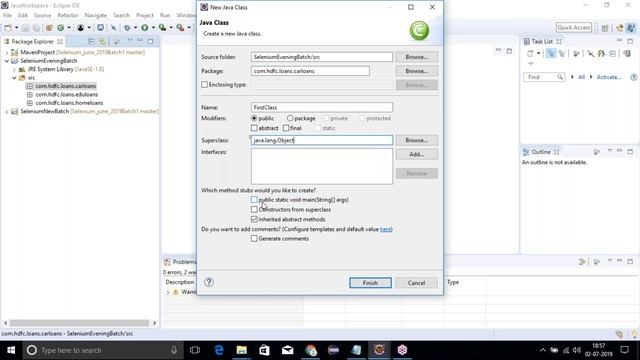Click the Chrome icon on Windows taskbar
The height and width of the screenshot is (360, 640).
point(311,350)
